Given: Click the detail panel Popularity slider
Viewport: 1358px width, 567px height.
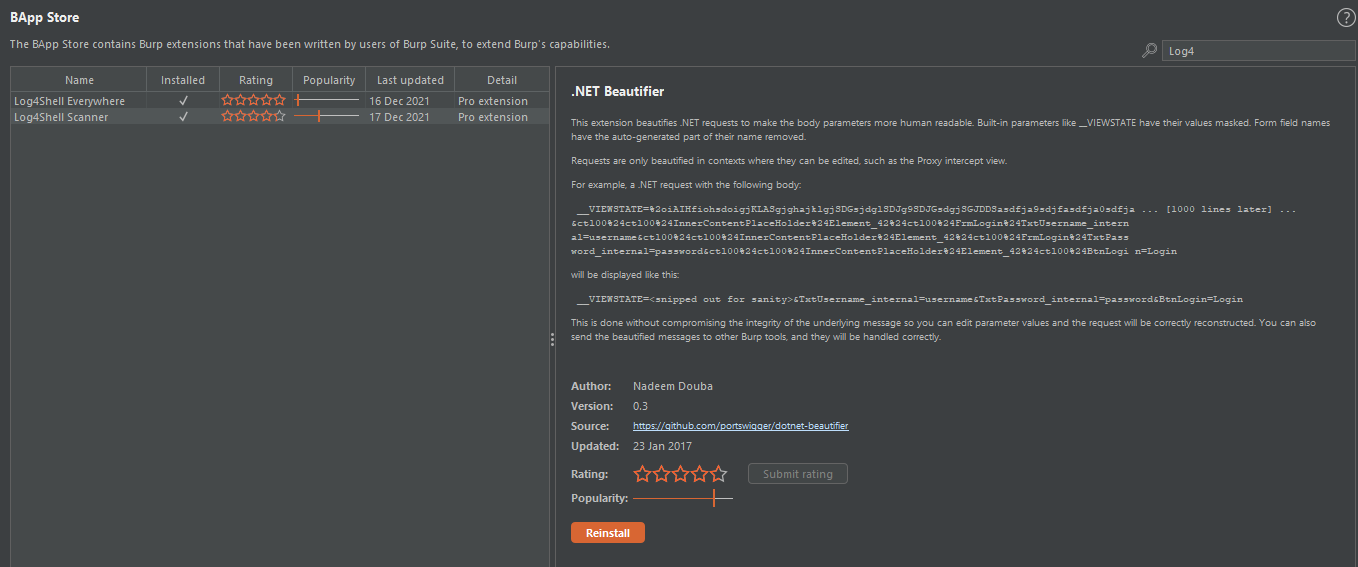Looking at the screenshot, I should point(683,498).
